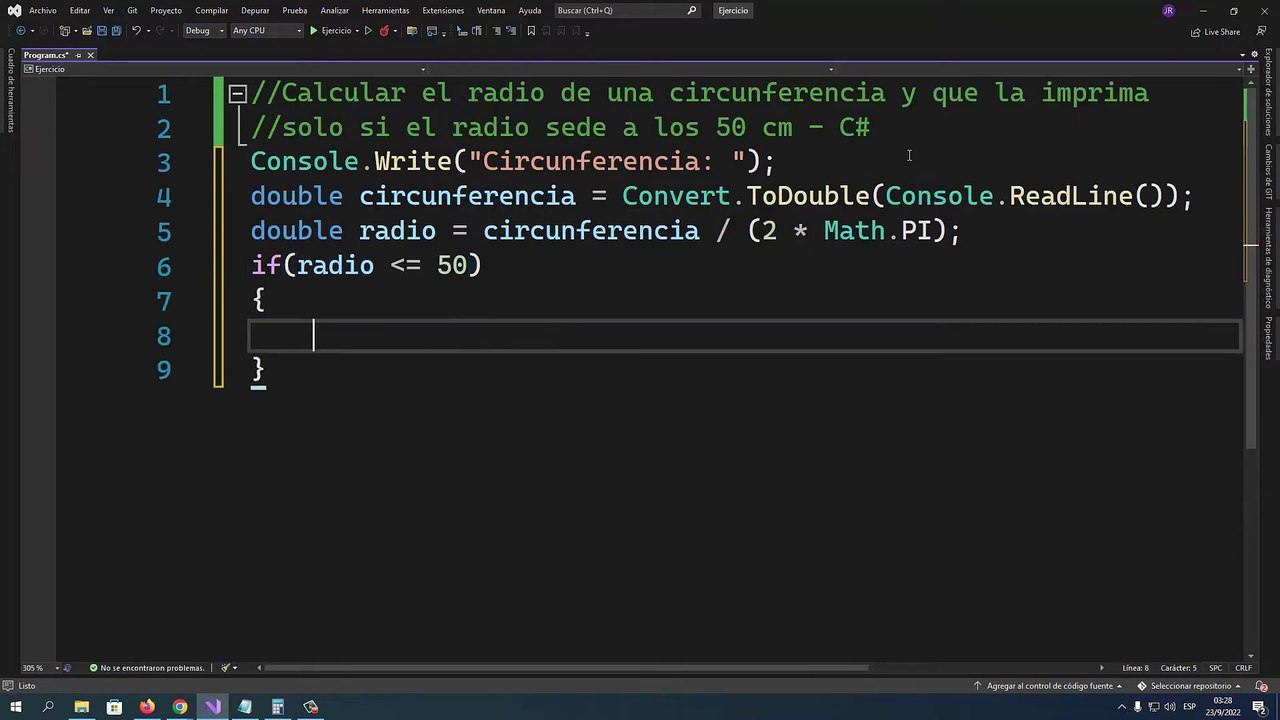Click the code cleanup broom icon
The image size is (1280, 720).
click(226, 668)
